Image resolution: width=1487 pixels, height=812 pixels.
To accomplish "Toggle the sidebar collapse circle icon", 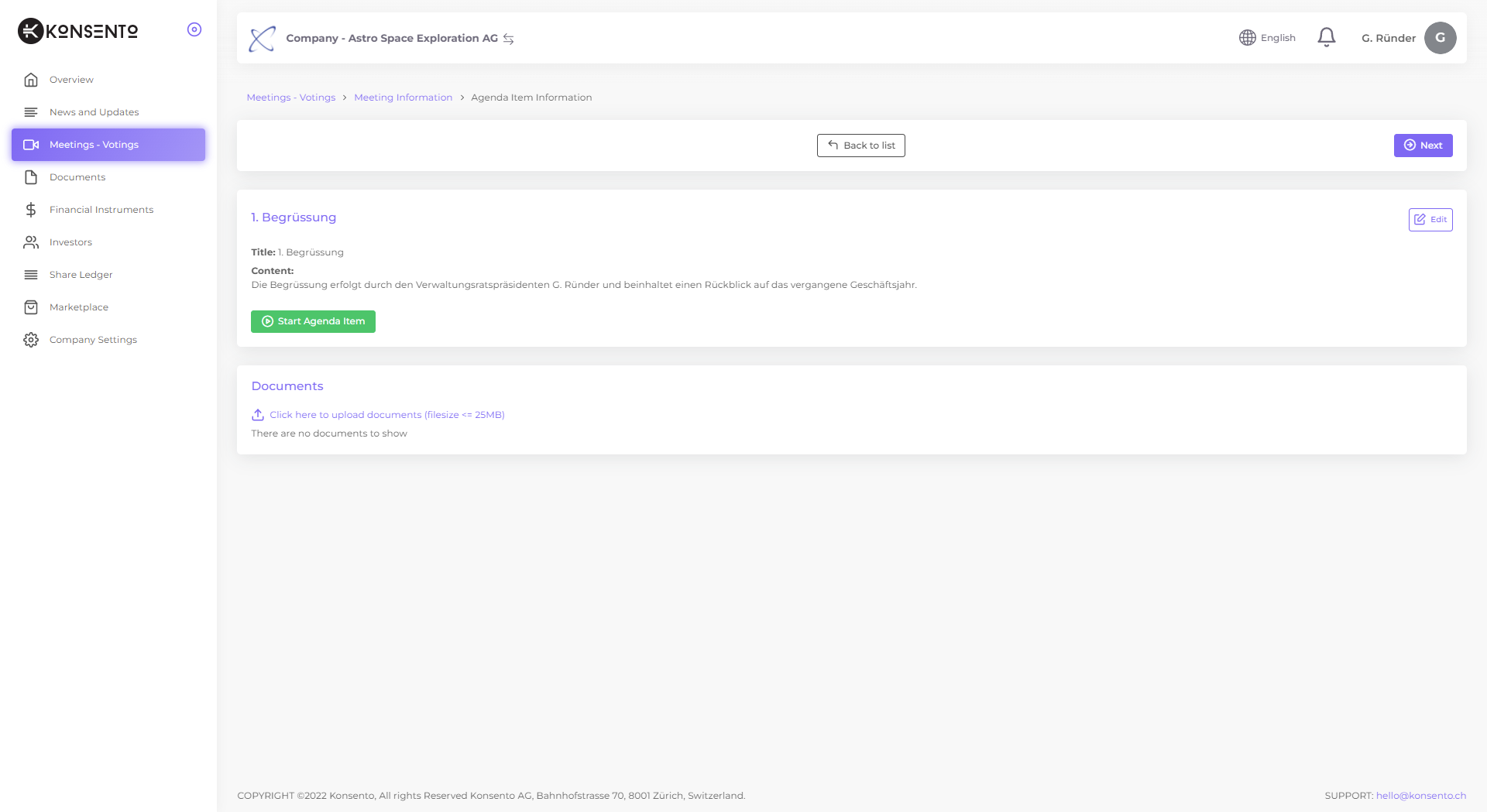I will 194,29.
